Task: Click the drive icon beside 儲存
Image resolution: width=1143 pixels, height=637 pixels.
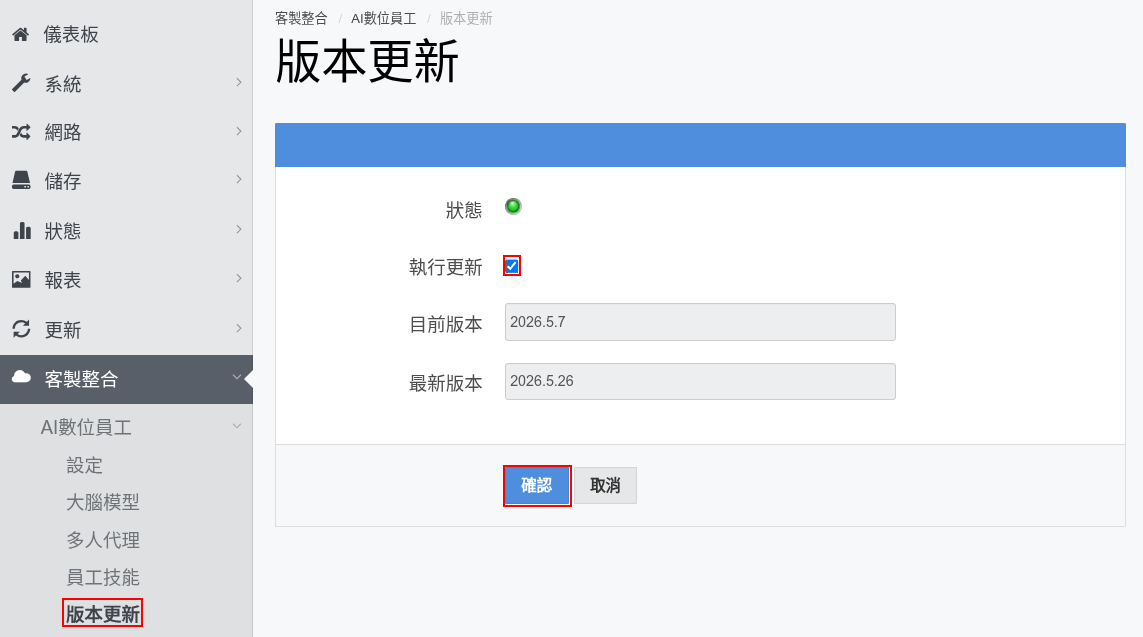Action: (x=21, y=181)
